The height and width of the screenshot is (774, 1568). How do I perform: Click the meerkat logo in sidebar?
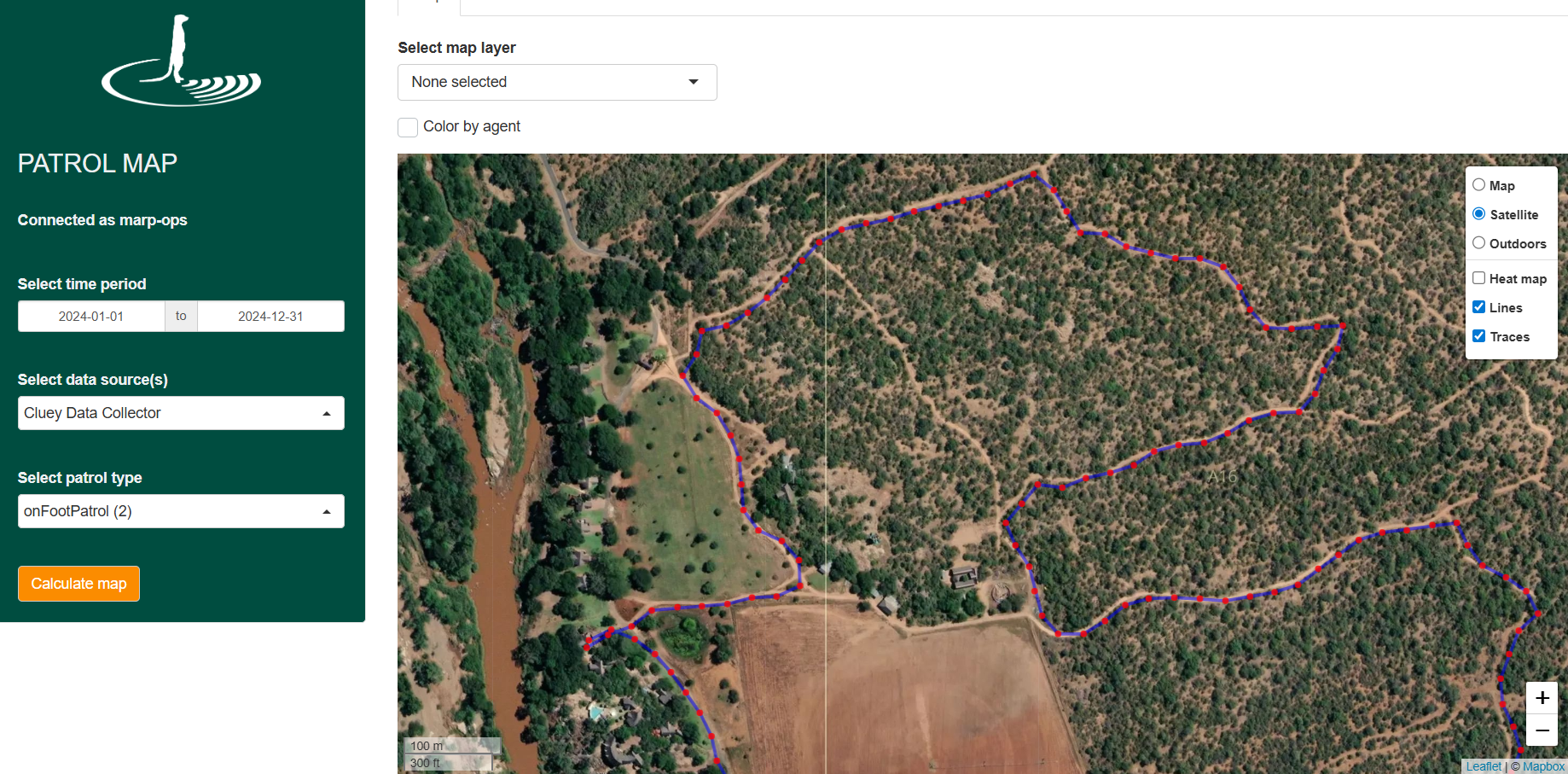(x=182, y=61)
